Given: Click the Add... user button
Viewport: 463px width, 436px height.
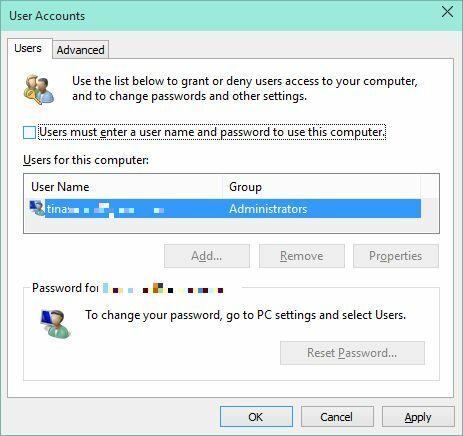Looking at the screenshot, I should coord(207,256).
